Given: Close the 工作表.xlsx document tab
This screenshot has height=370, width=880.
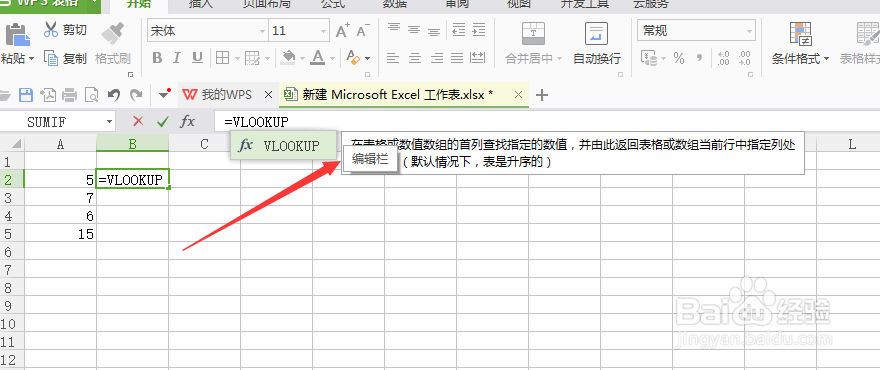Looking at the screenshot, I should click(x=519, y=95).
